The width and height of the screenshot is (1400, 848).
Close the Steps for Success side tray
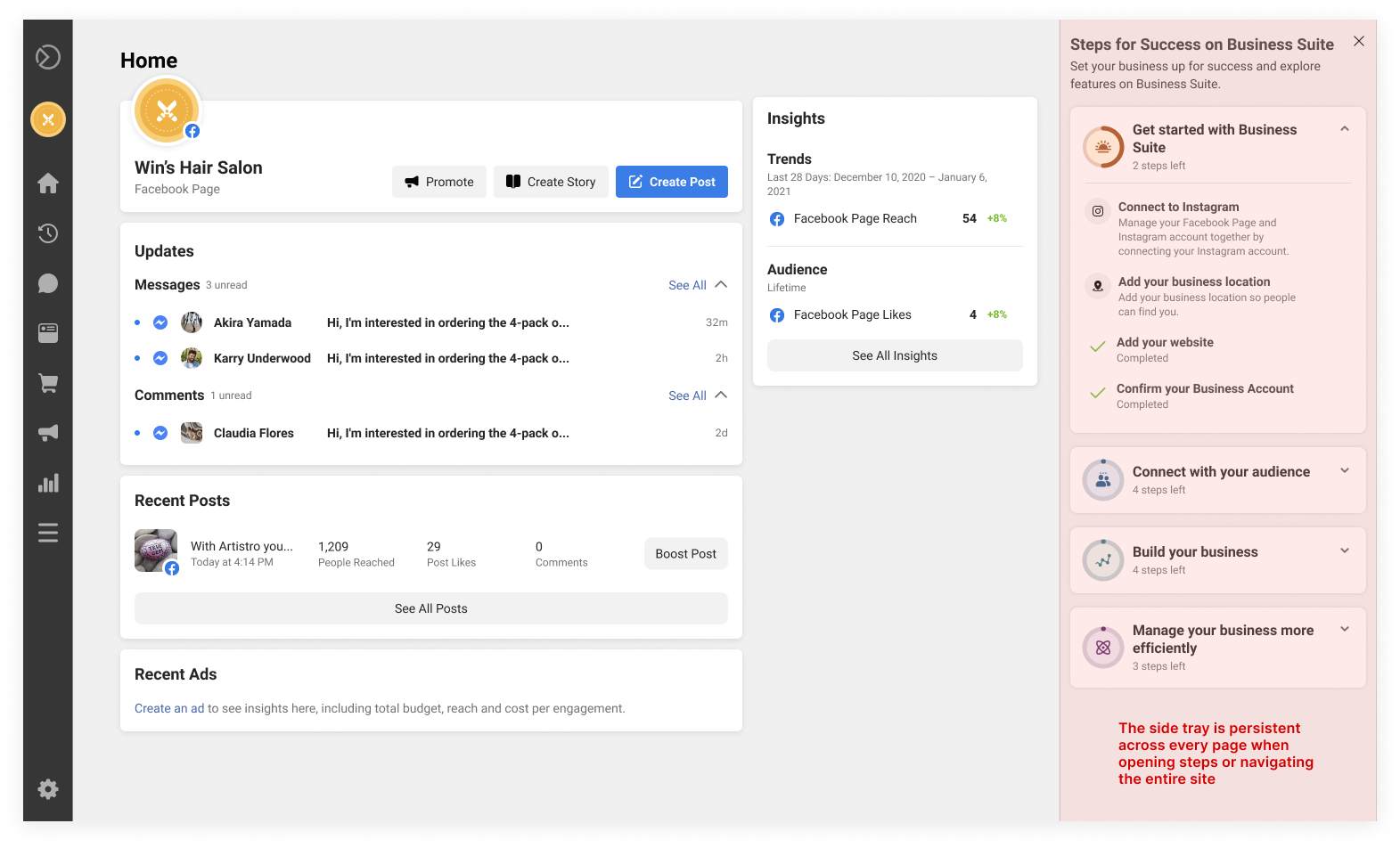pos(1358,41)
